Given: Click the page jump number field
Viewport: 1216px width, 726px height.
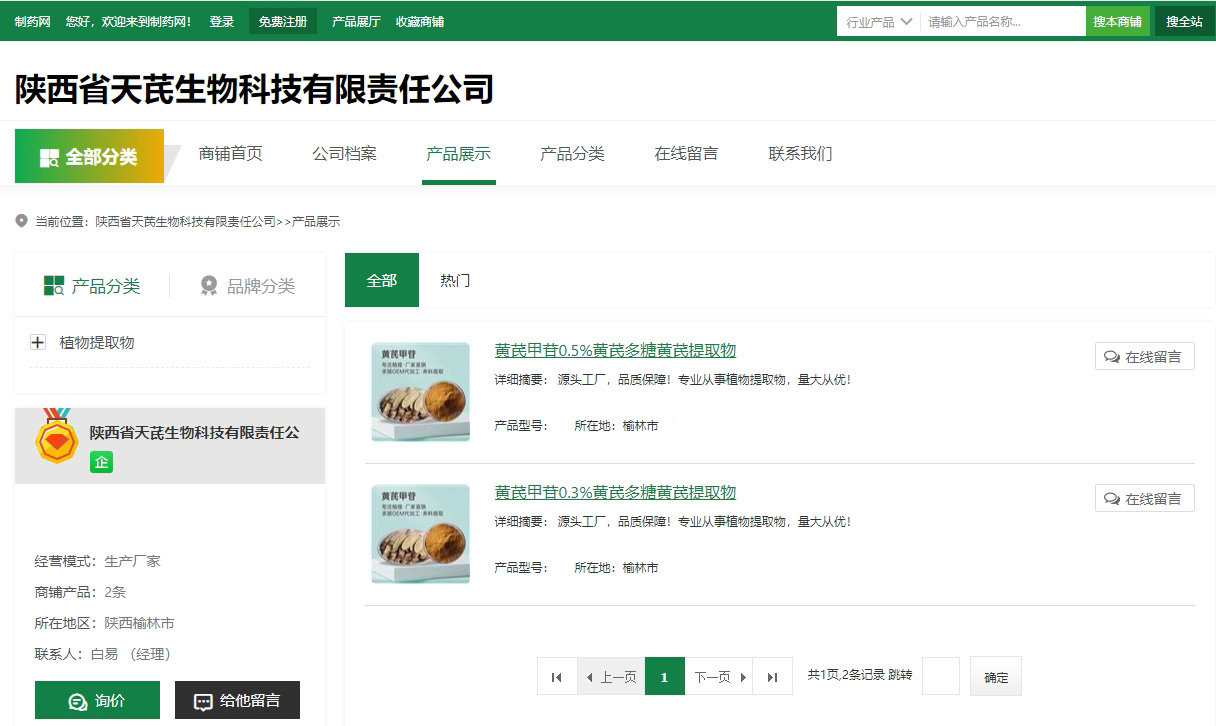Looking at the screenshot, I should tap(940, 677).
